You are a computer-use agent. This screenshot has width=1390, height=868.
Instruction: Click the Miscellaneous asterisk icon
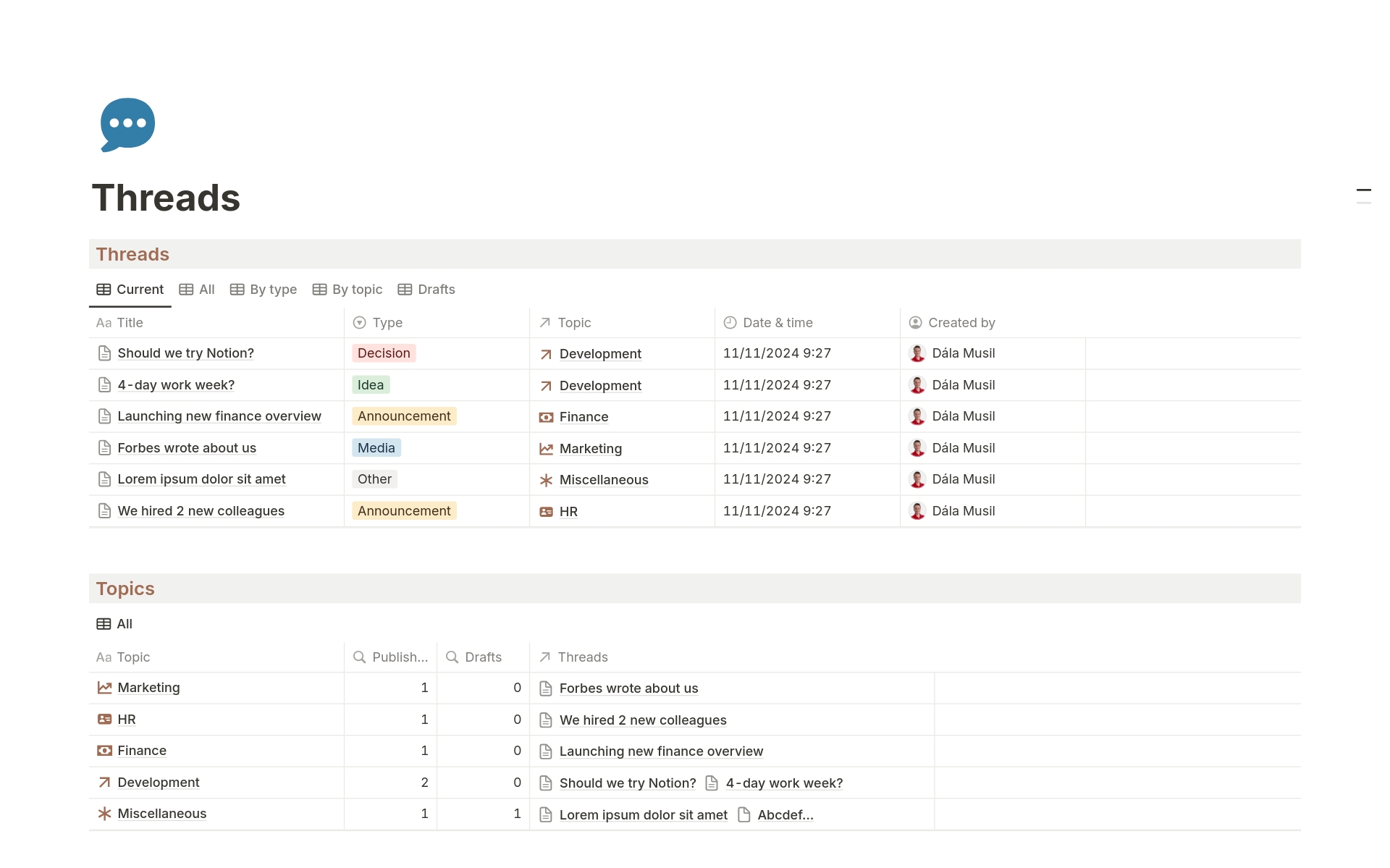tap(104, 814)
